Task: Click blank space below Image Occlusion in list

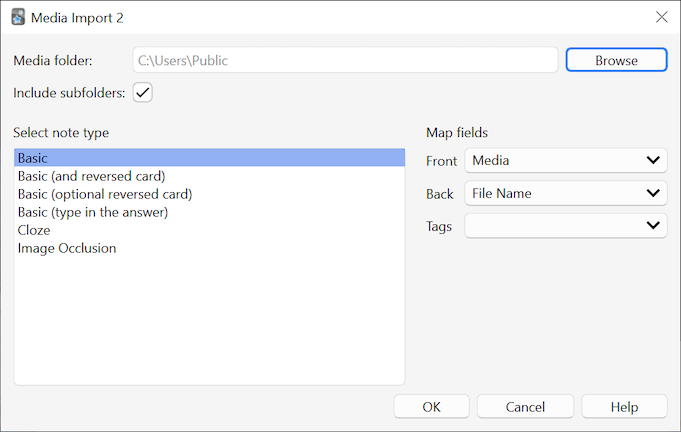Action: coord(209,320)
